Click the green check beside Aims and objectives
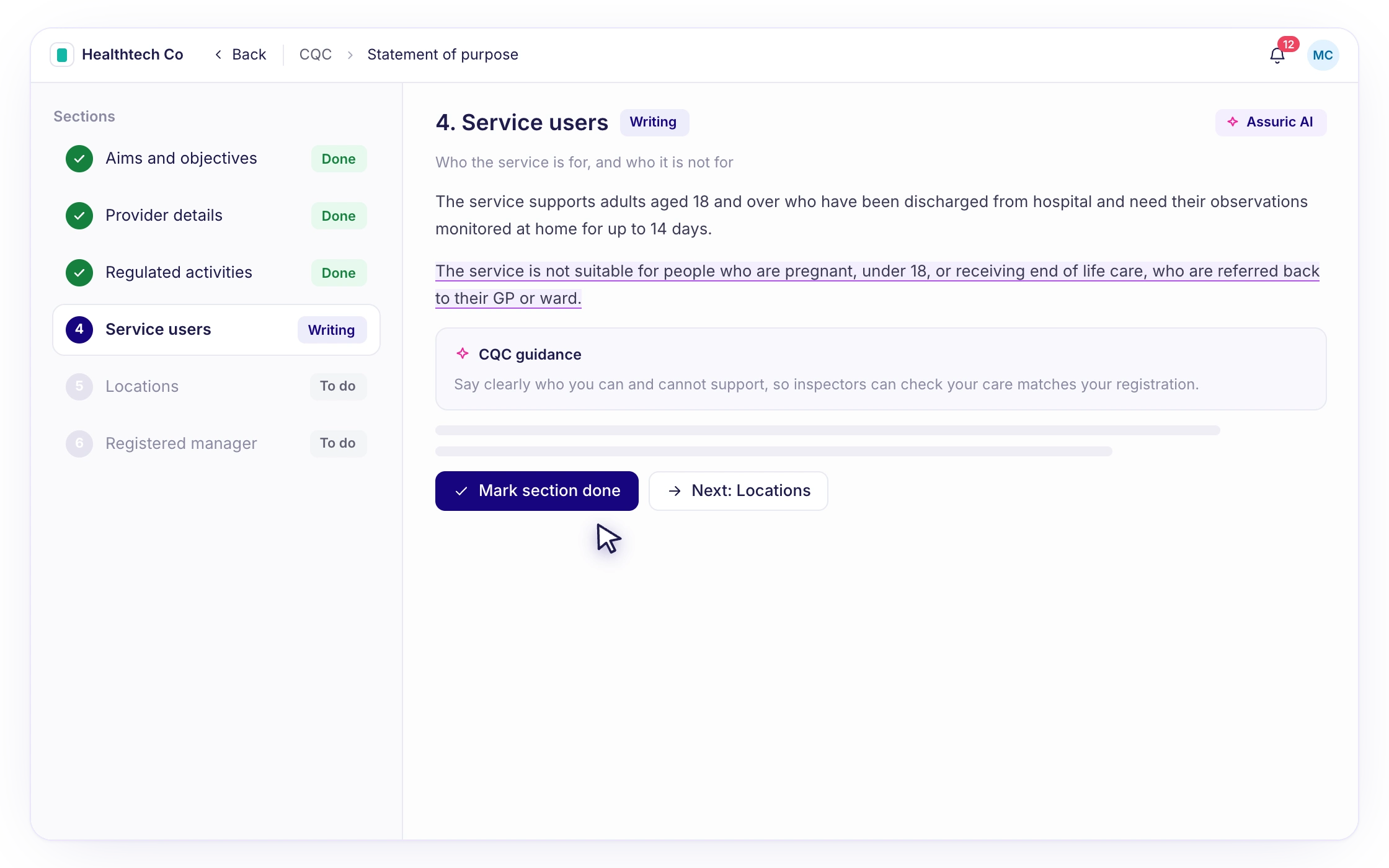 (x=79, y=159)
